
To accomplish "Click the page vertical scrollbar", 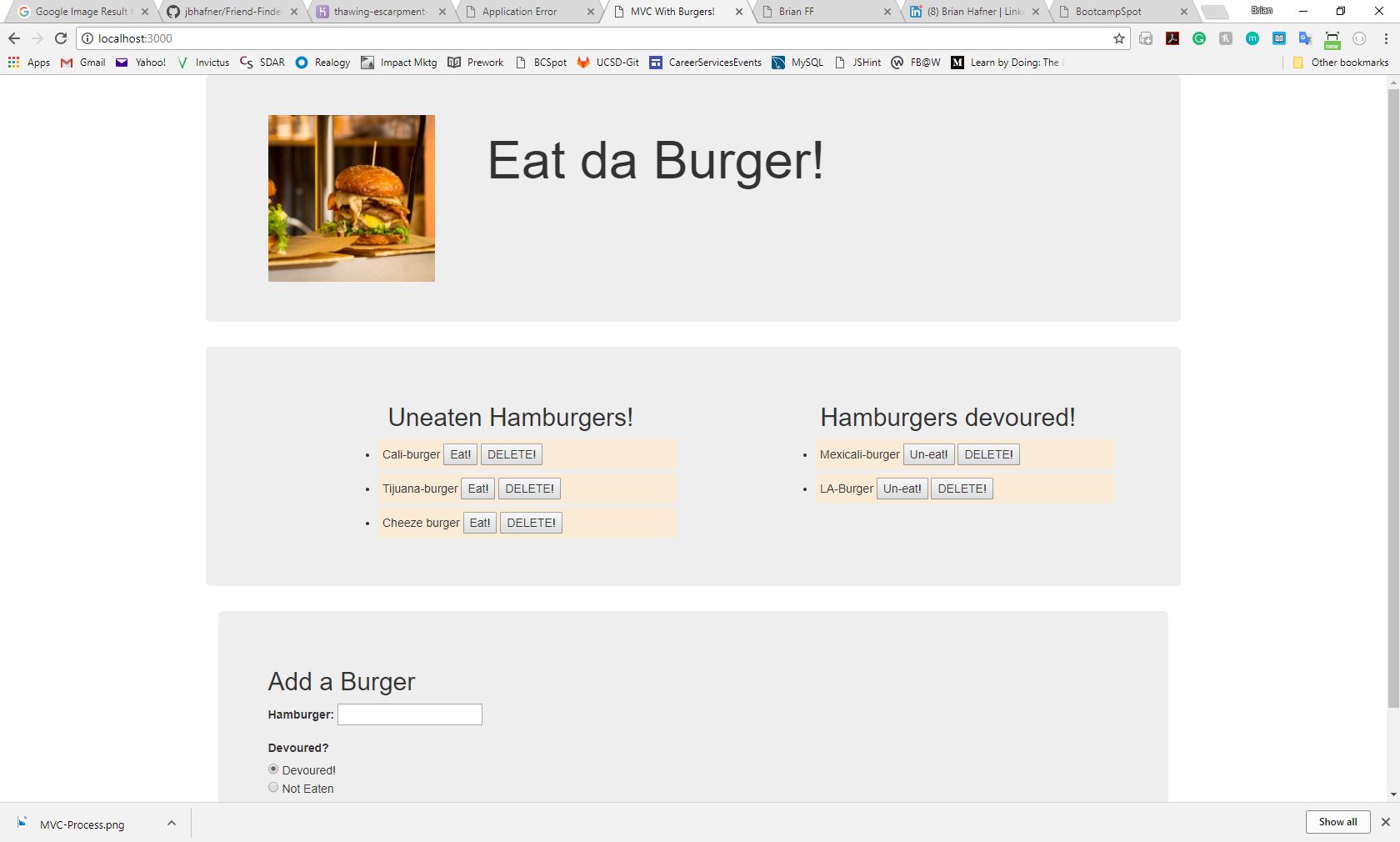I will [x=1393, y=398].
